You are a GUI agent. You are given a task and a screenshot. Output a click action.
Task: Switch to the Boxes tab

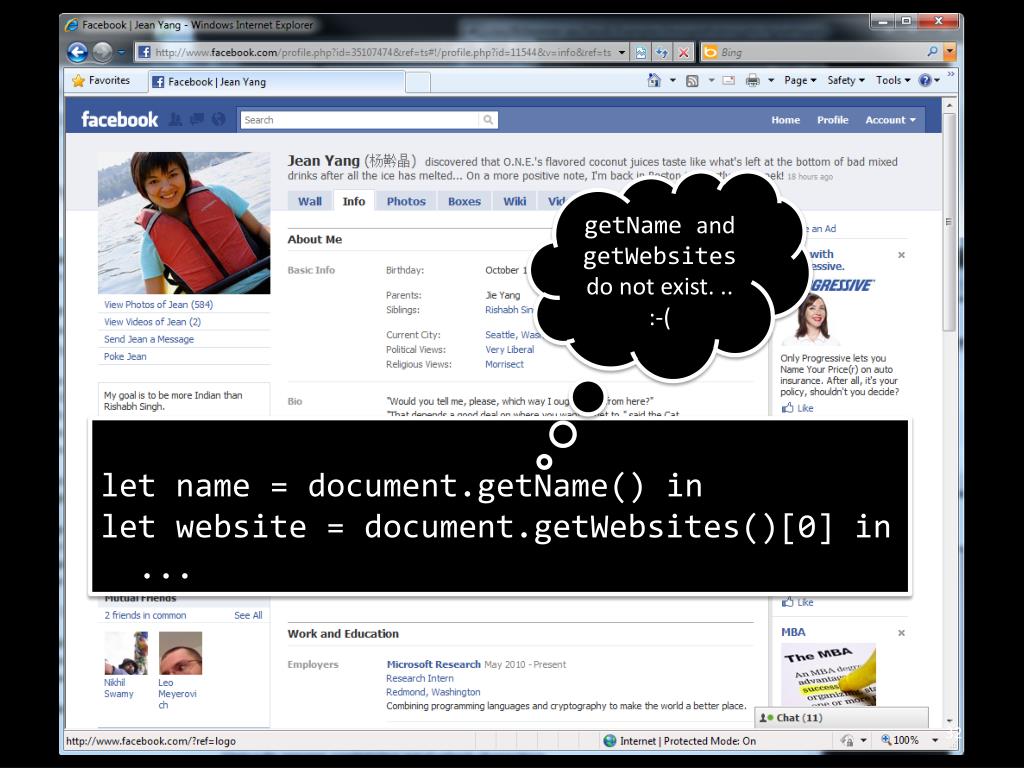click(464, 201)
